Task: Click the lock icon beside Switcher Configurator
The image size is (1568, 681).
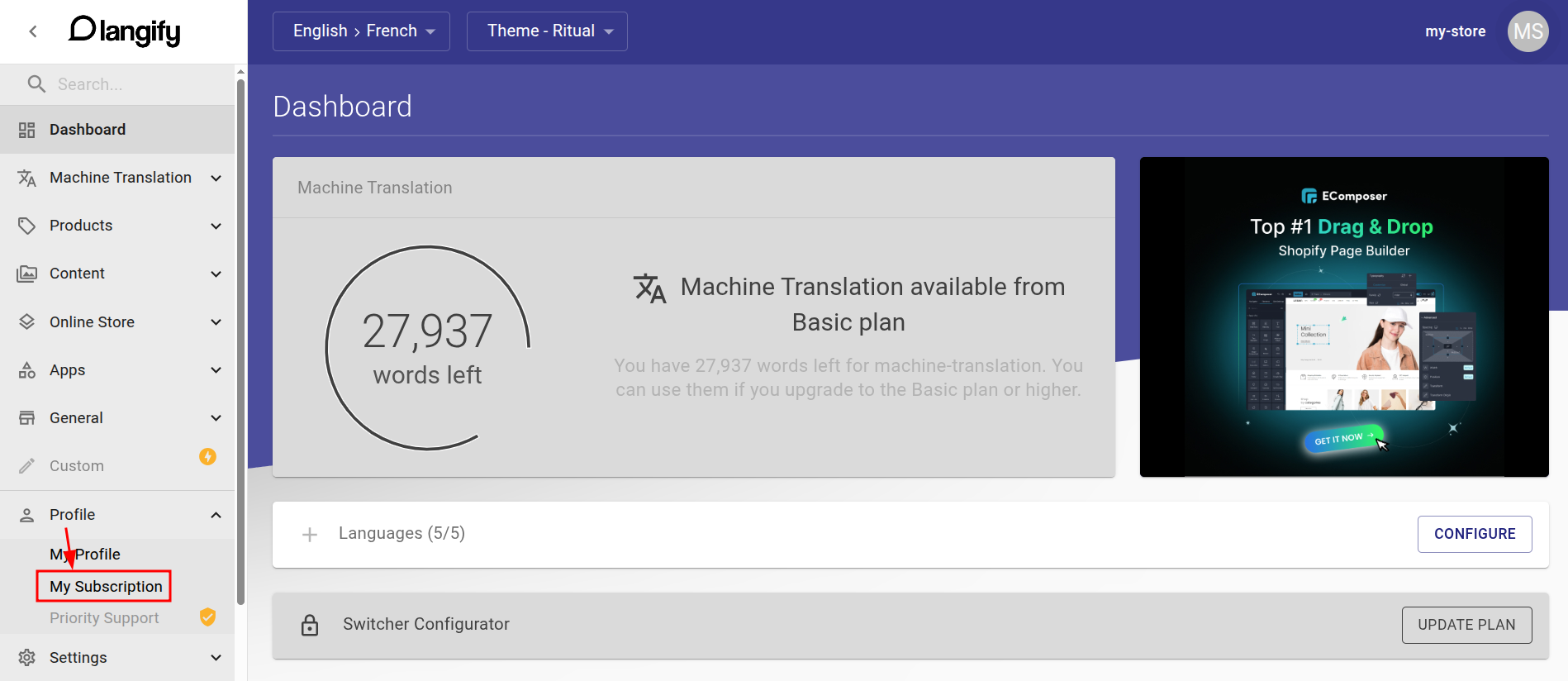Action: [x=310, y=625]
